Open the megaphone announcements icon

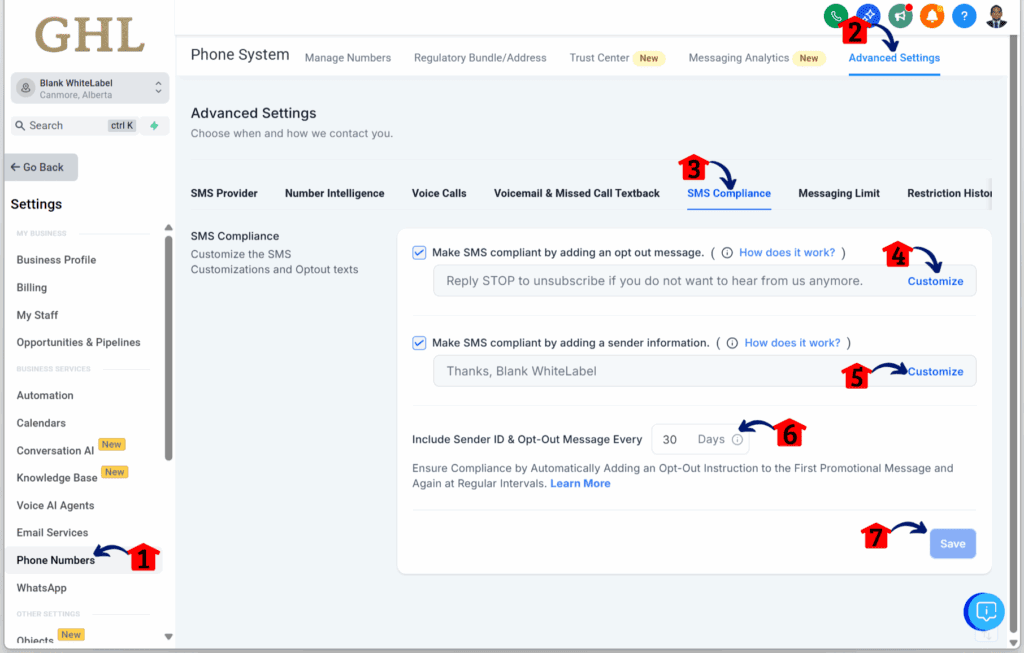coord(901,16)
